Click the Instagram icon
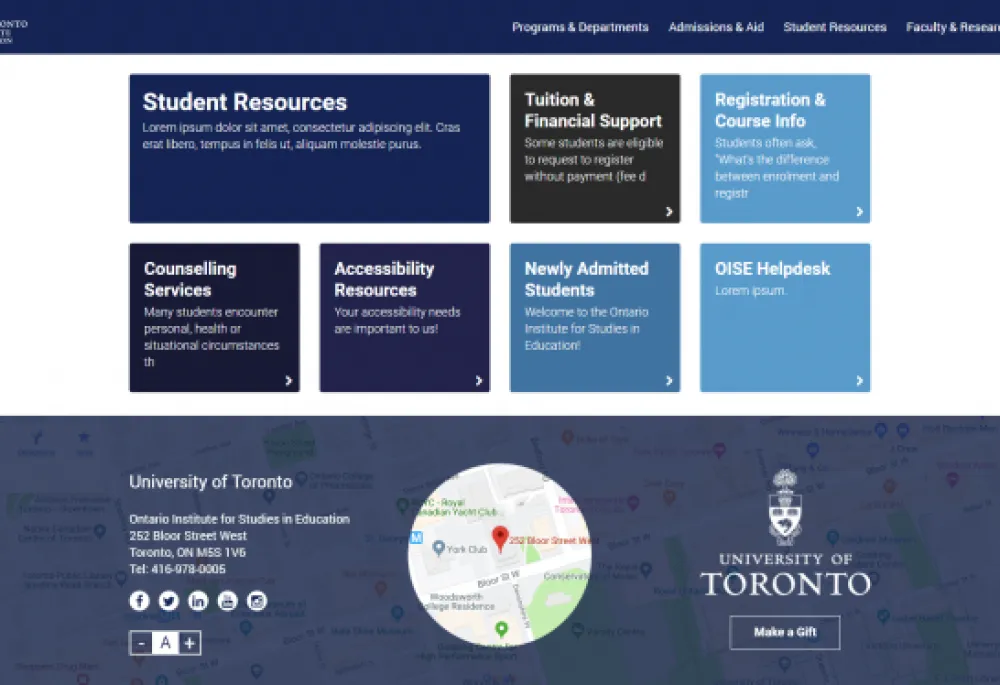Viewport: 1000px width, 685px height. coord(257,601)
